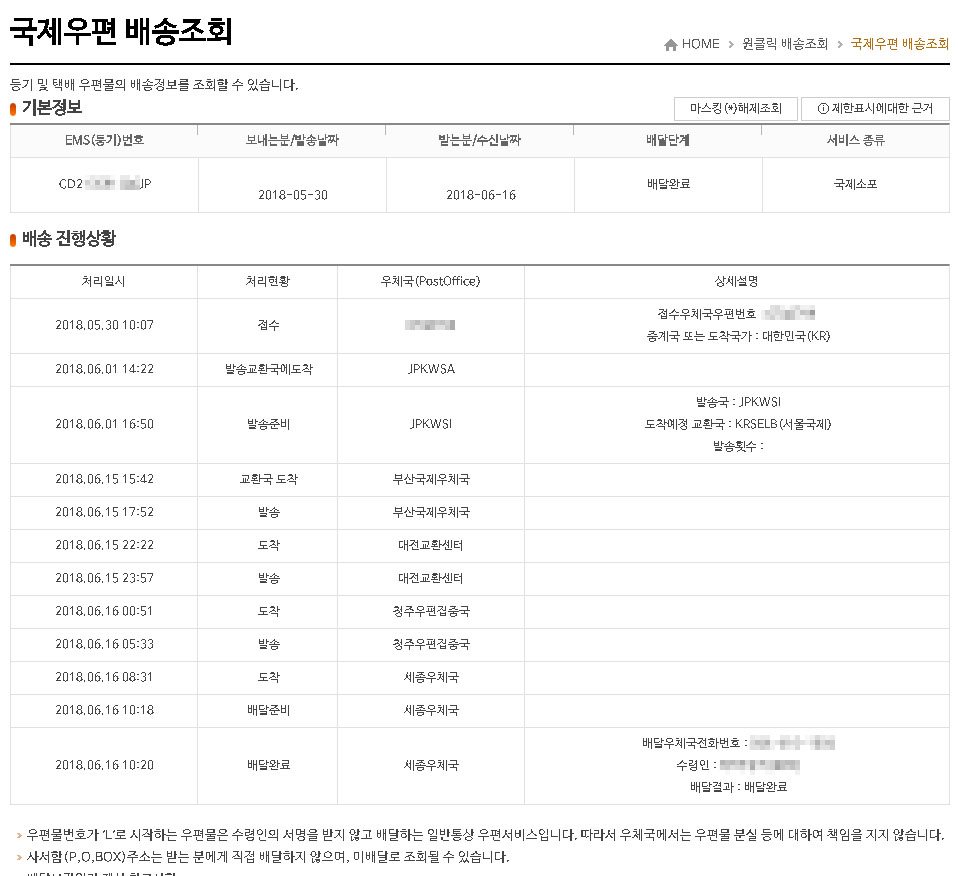Select the send date 2018-05-30

293,195
